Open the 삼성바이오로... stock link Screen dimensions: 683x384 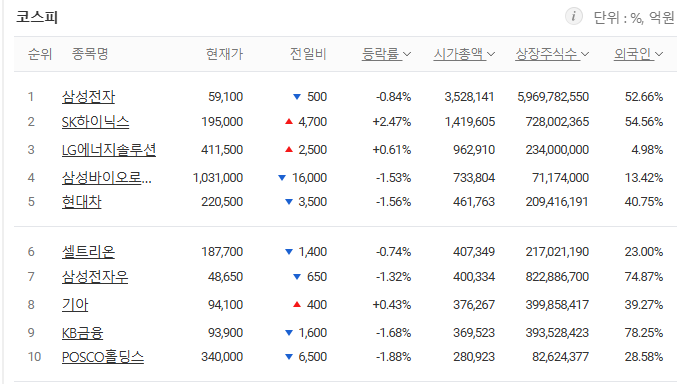click(x=107, y=178)
